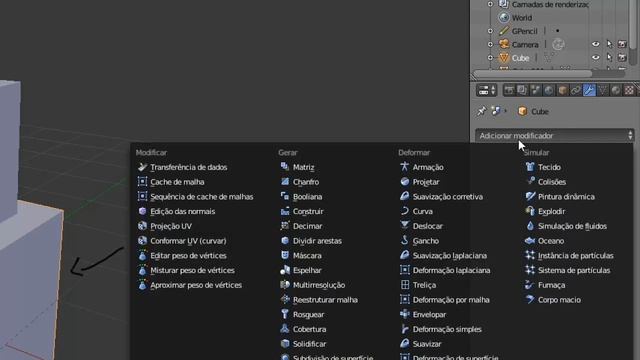
Task: Expand the Cube tree row
Action: 490,58
